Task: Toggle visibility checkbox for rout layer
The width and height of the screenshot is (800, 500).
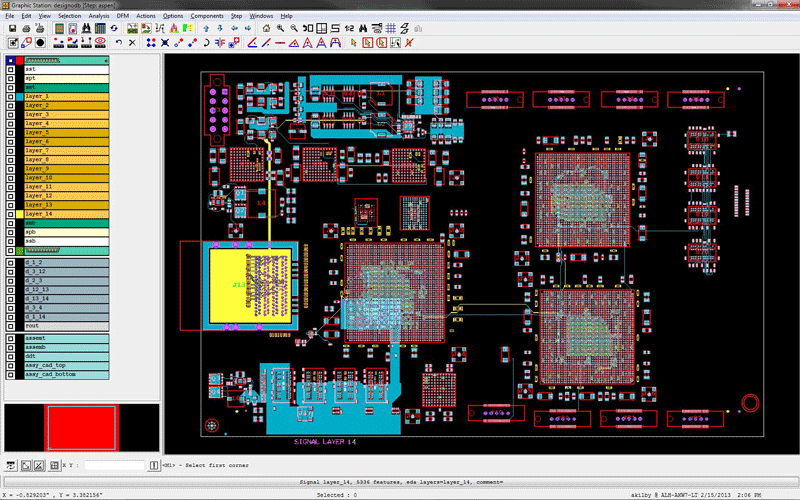Action: click(10, 326)
